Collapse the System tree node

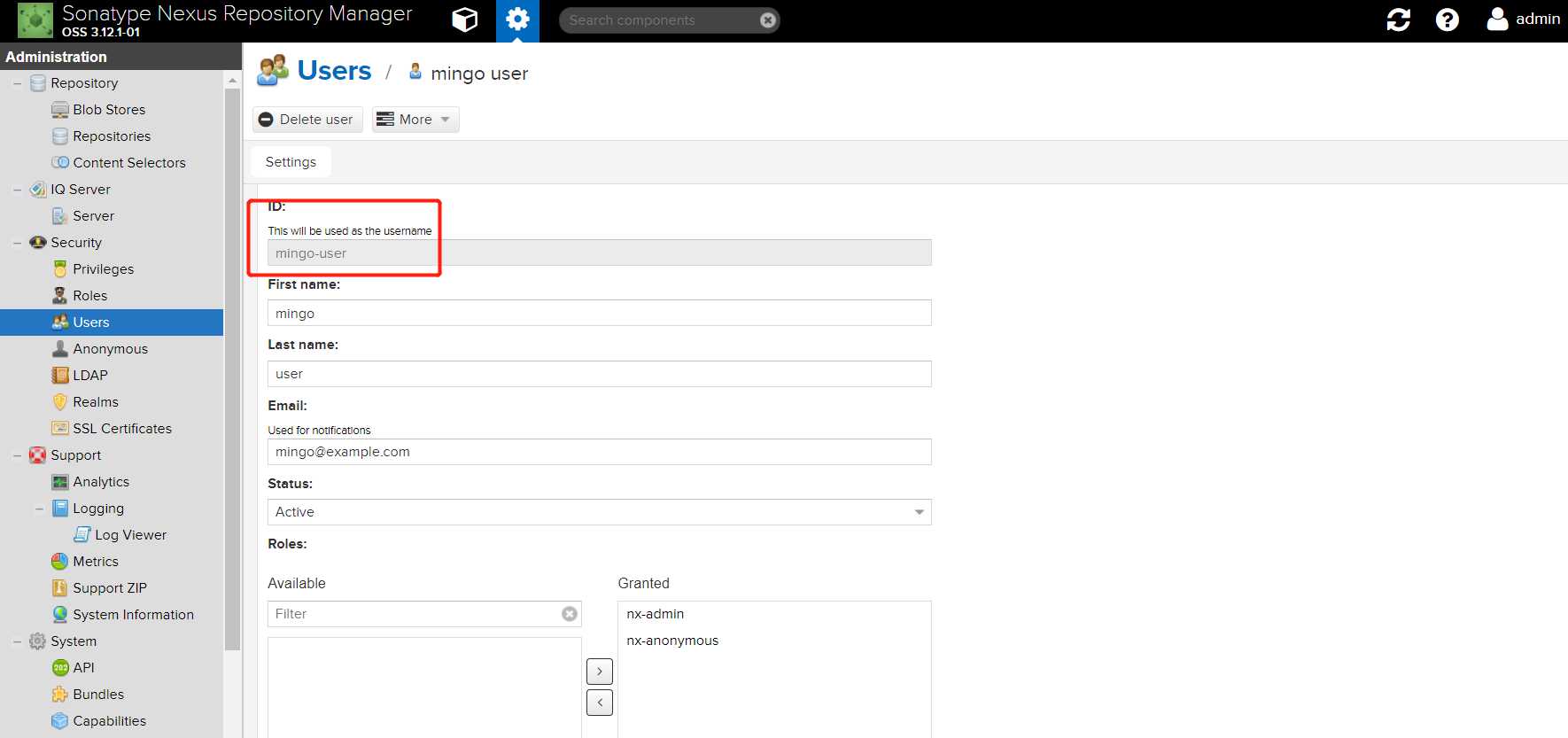(17, 641)
